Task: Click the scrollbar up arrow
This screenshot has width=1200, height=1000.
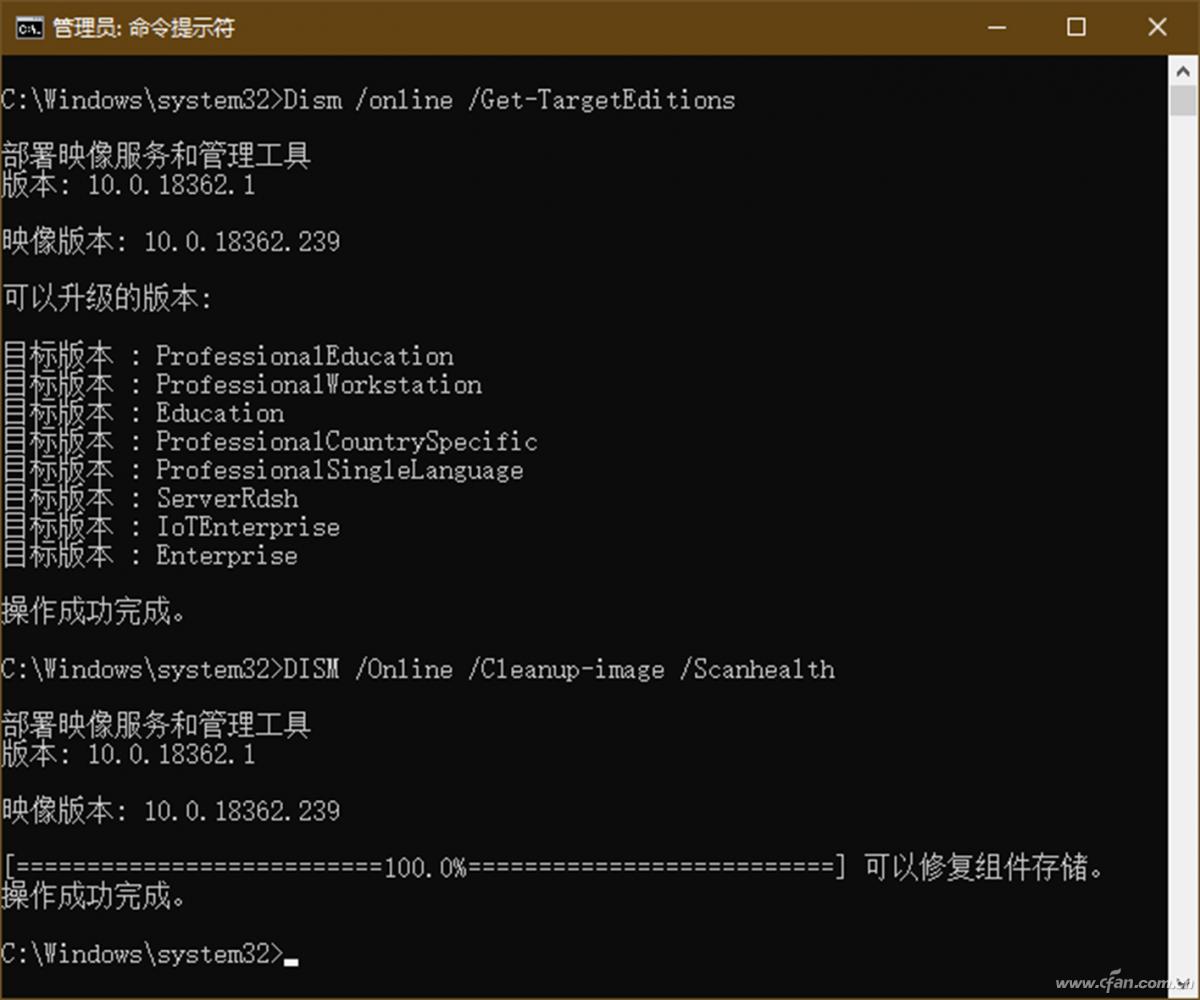Action: point(1181,71)
